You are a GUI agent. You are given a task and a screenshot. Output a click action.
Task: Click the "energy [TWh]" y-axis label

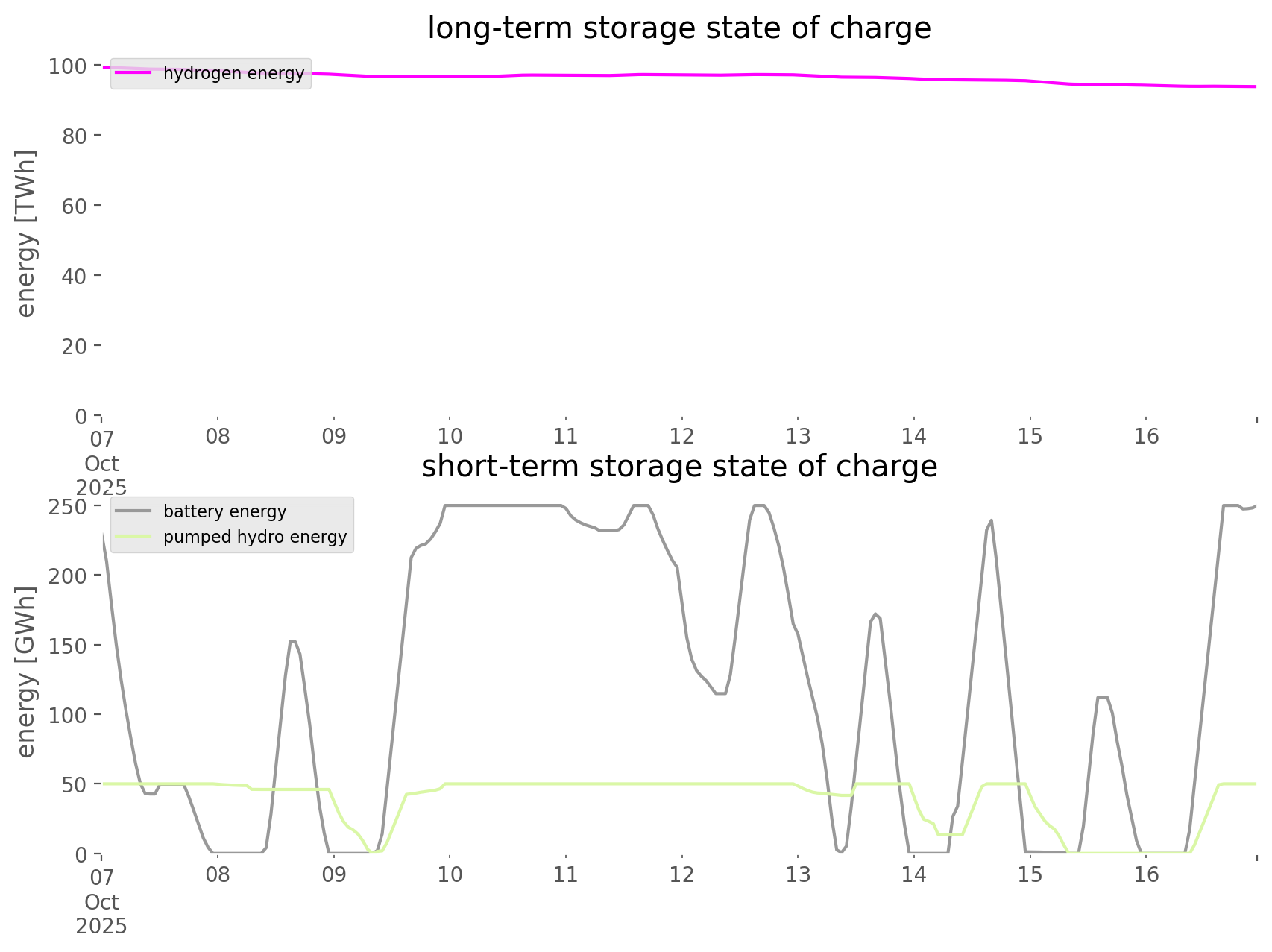(26, 233)
